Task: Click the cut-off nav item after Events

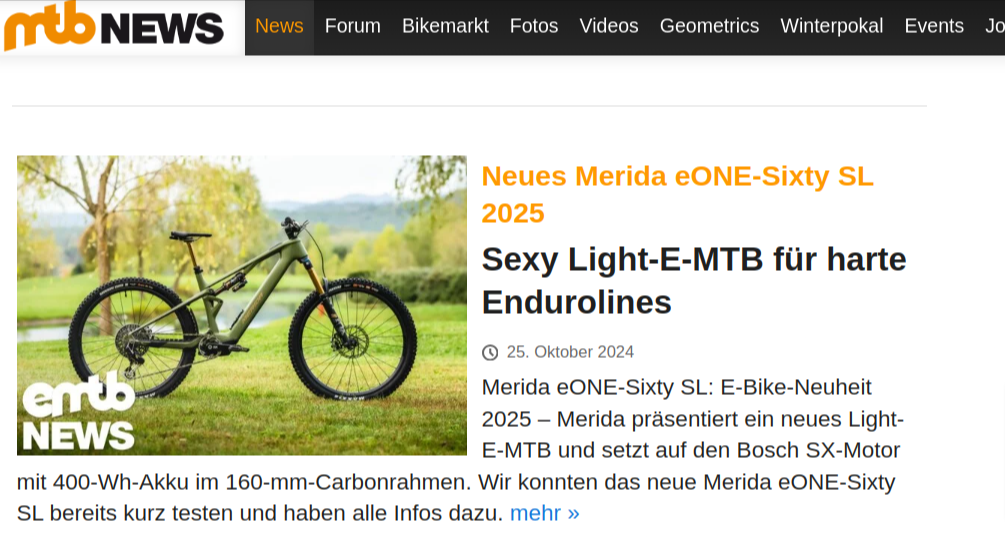Action: coord(994,26)
